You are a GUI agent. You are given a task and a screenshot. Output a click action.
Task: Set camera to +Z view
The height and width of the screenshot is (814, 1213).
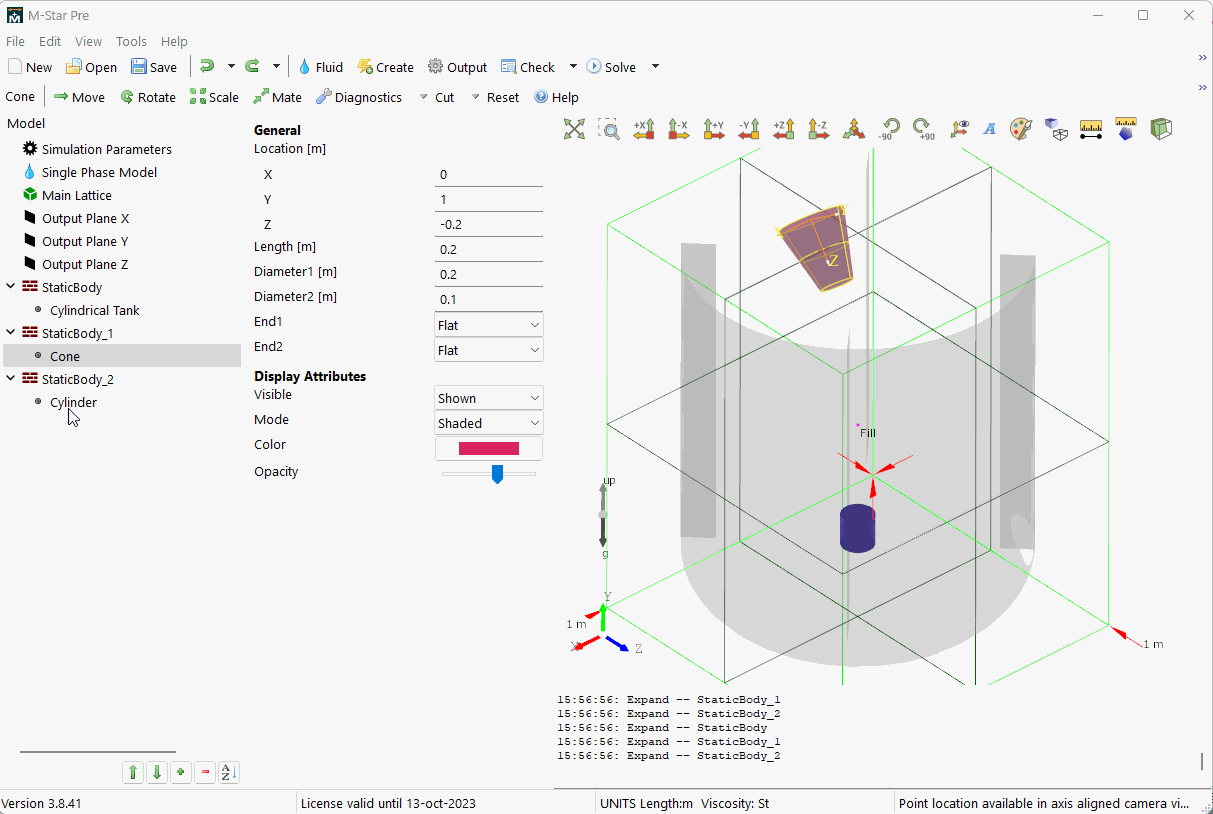click(784, 128)
